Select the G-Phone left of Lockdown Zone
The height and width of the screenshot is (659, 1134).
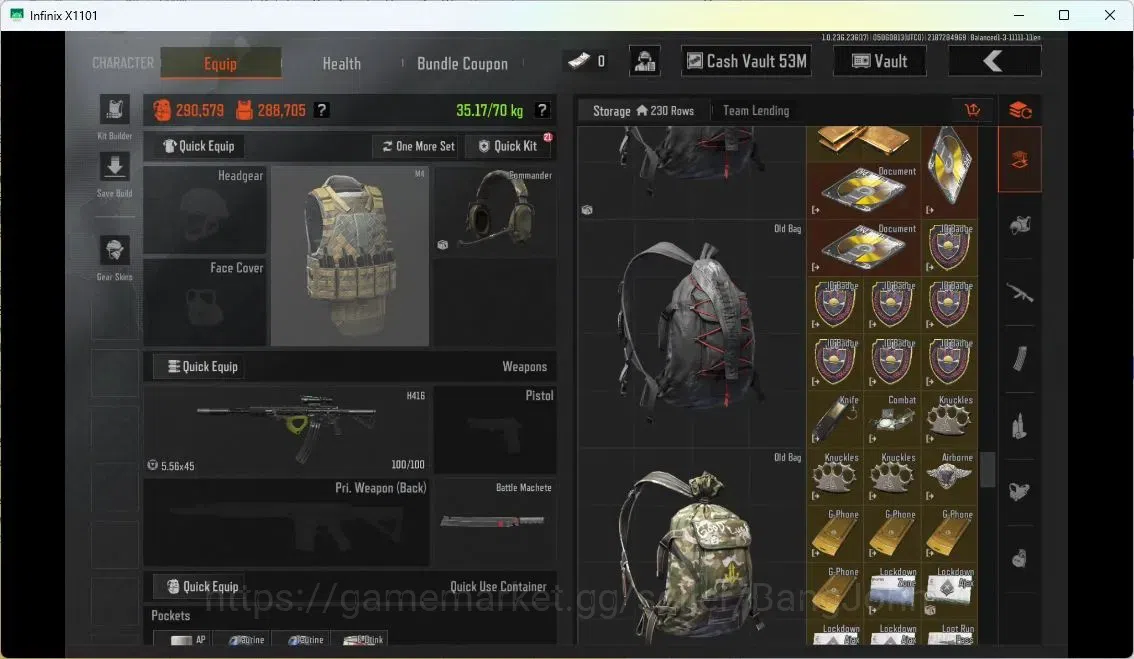point(835,591)
